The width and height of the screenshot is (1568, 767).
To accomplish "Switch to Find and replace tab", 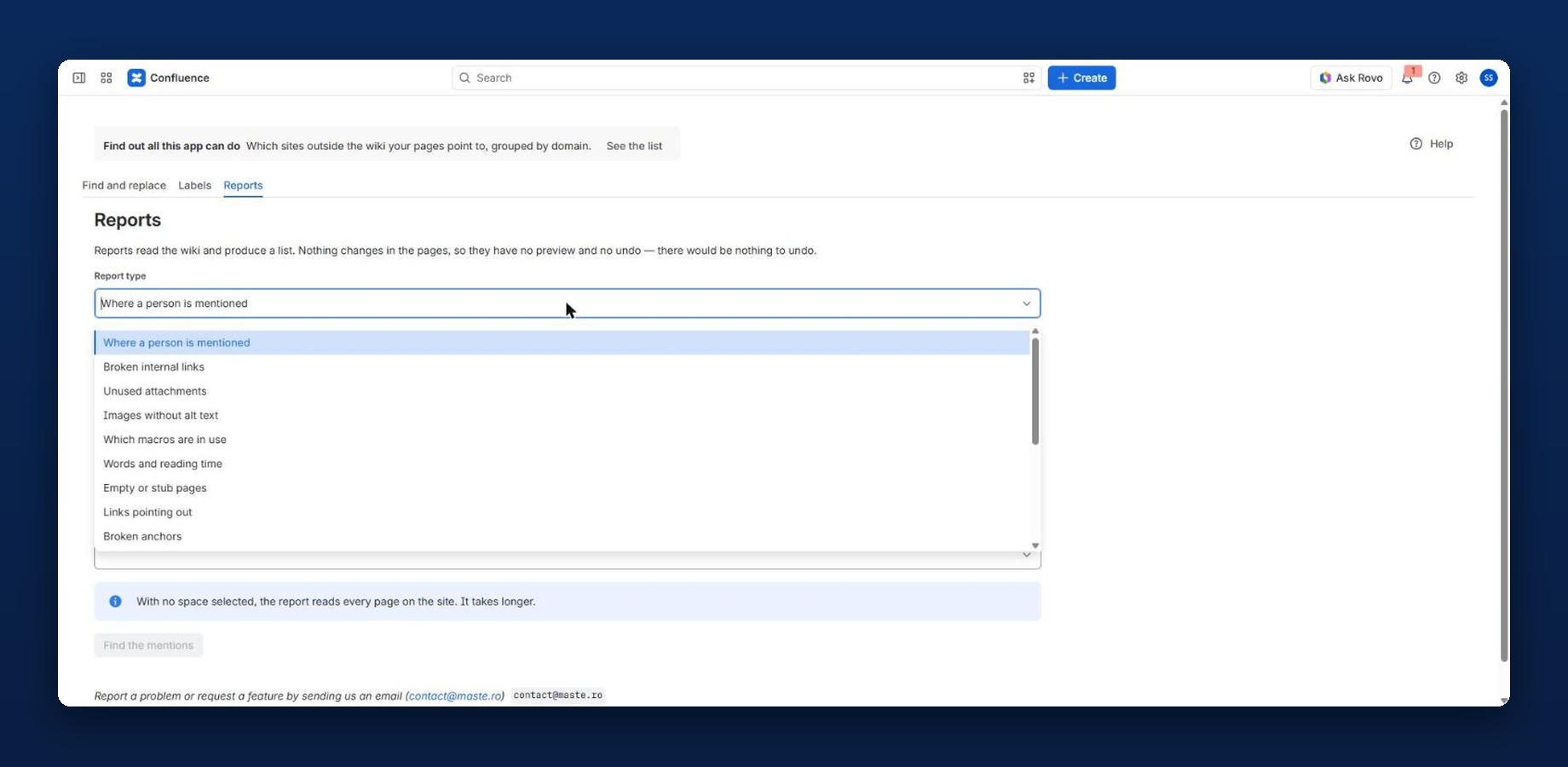I will (x=124, y=185).
